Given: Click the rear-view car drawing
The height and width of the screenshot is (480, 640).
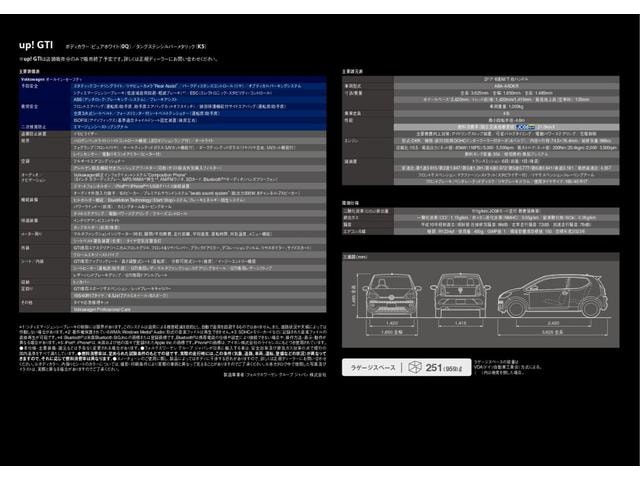Looking at the screenshot, I should point(460,296).
